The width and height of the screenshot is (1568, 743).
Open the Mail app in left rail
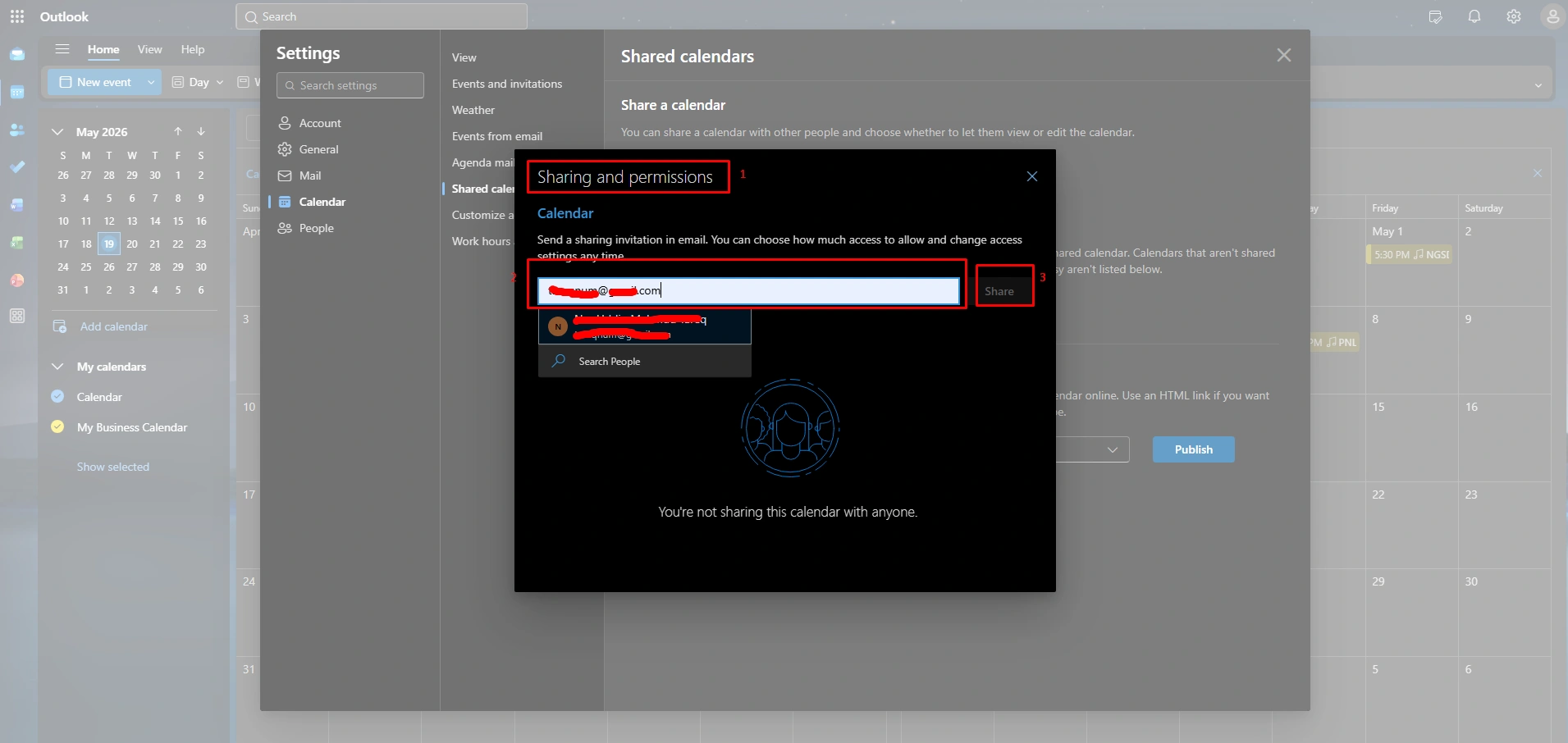pos(17,55)
